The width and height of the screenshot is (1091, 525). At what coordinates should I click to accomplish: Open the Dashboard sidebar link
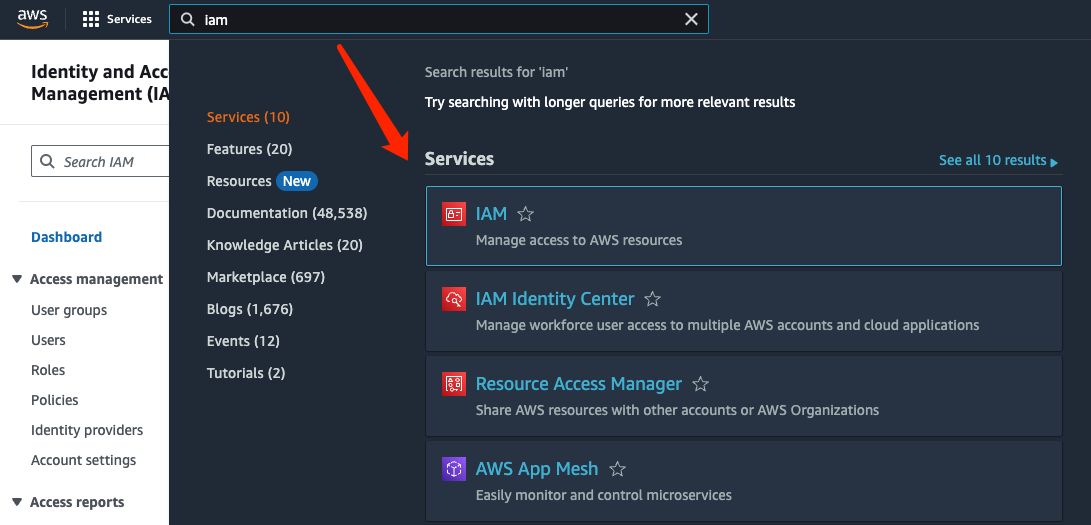67,237
